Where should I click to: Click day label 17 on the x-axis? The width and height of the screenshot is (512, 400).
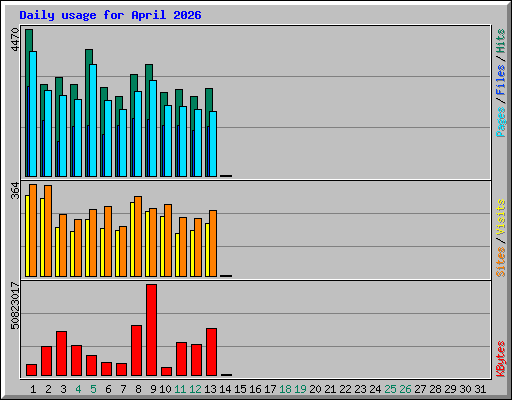pyautogui.click(x=270, y=389)
